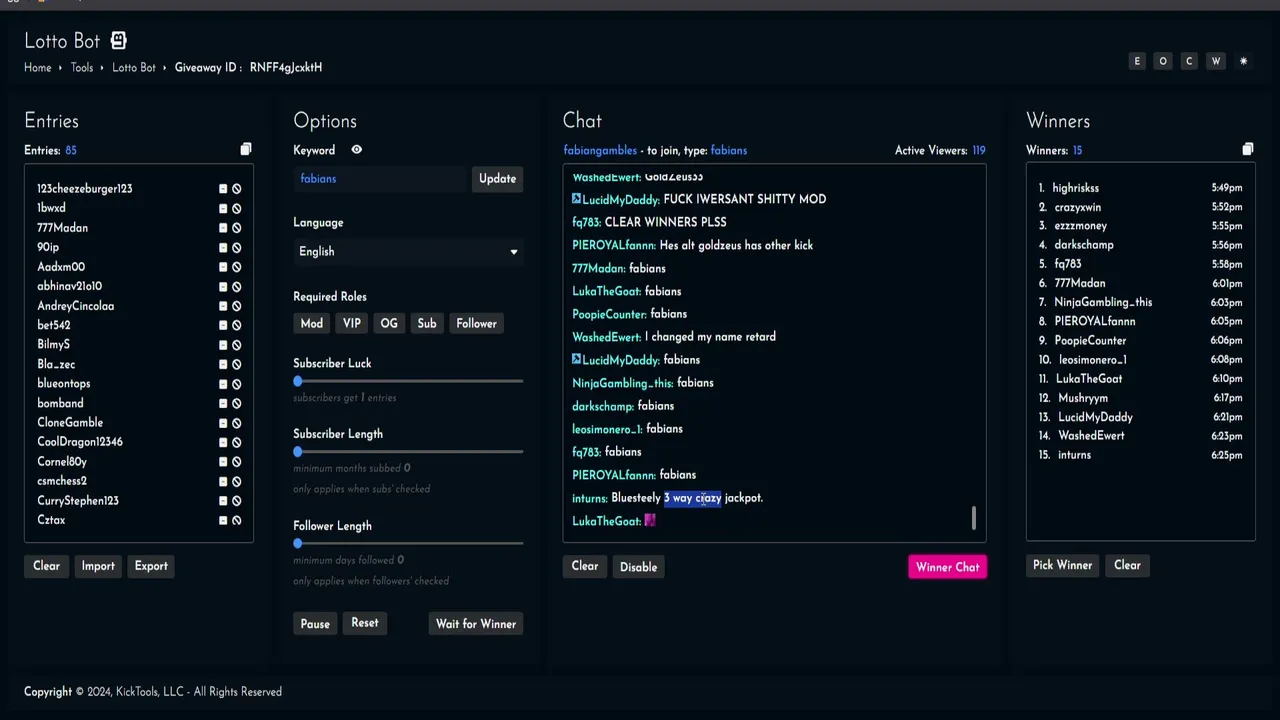Toggle the O panel shortcut button
This screenshot has height=720, width=1280.
[1163, 61]
